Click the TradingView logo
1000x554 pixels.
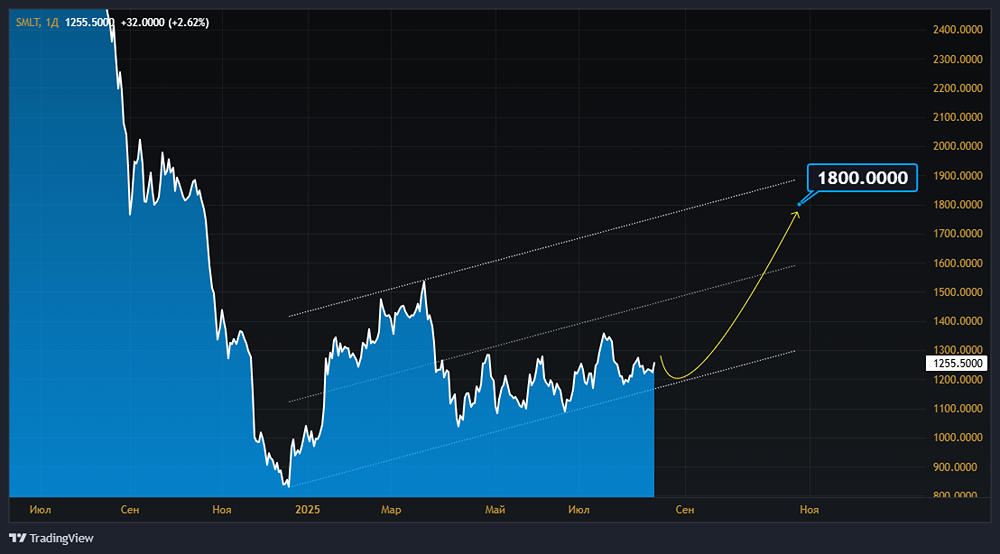(51, 538)
